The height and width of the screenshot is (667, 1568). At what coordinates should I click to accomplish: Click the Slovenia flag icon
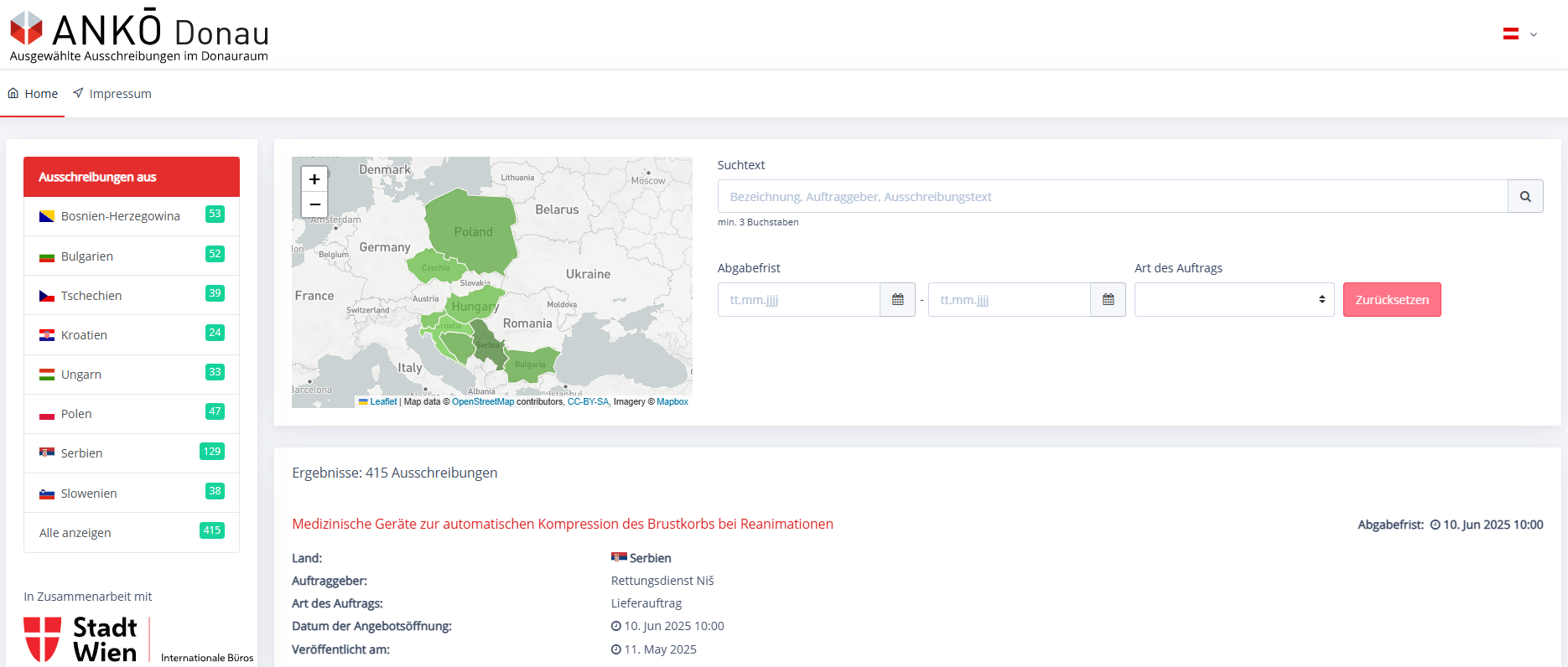(x=47, y=494)
